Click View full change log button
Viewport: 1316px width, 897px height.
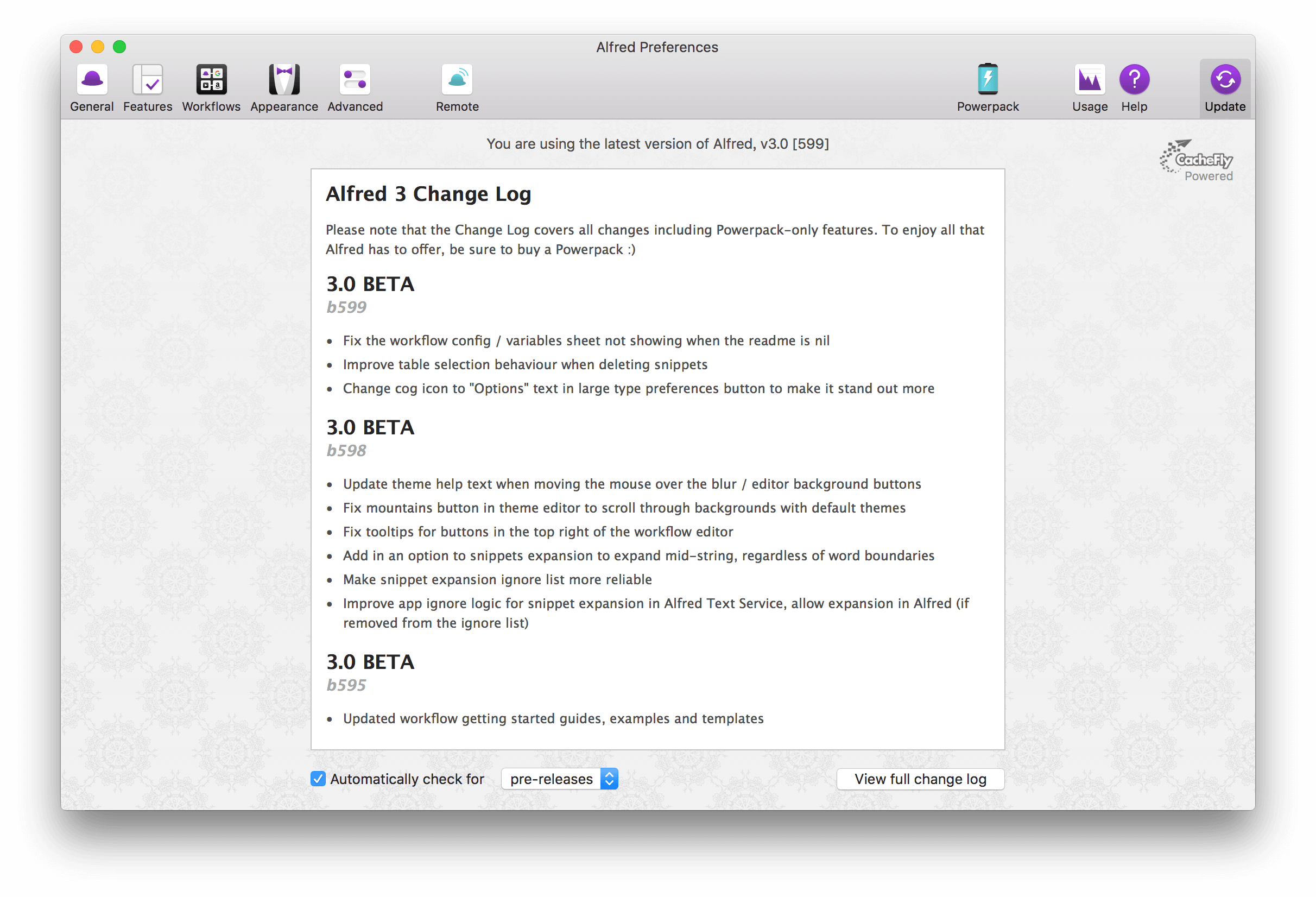(x=920, y=779)
